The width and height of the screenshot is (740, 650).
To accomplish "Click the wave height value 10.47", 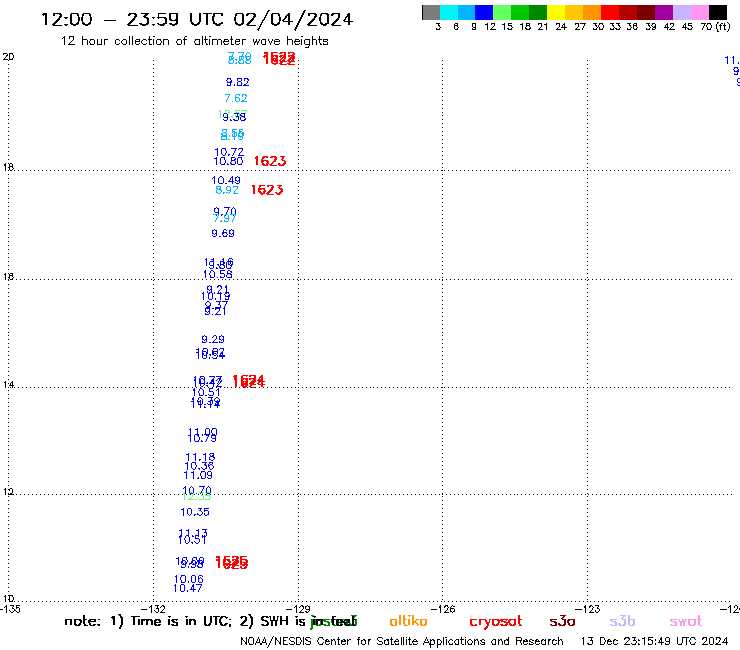I will (187, 588).
